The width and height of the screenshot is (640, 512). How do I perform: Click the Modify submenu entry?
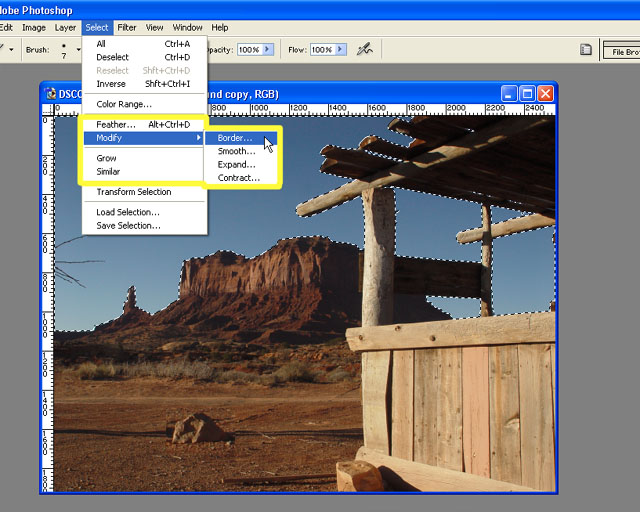click(144, 138)
